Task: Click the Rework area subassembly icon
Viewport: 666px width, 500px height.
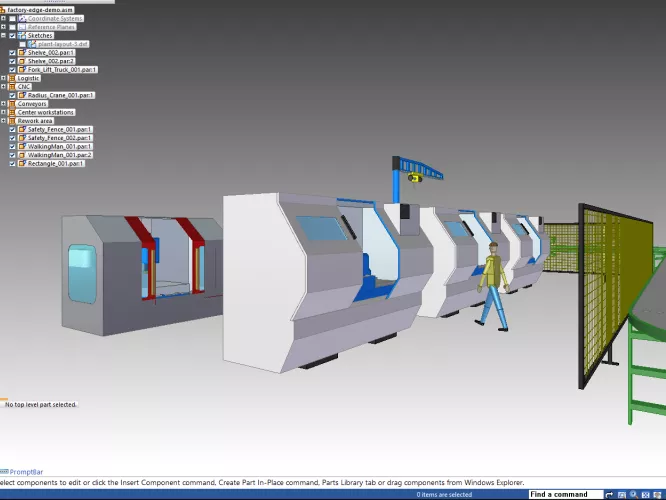Action: point(12,121)
